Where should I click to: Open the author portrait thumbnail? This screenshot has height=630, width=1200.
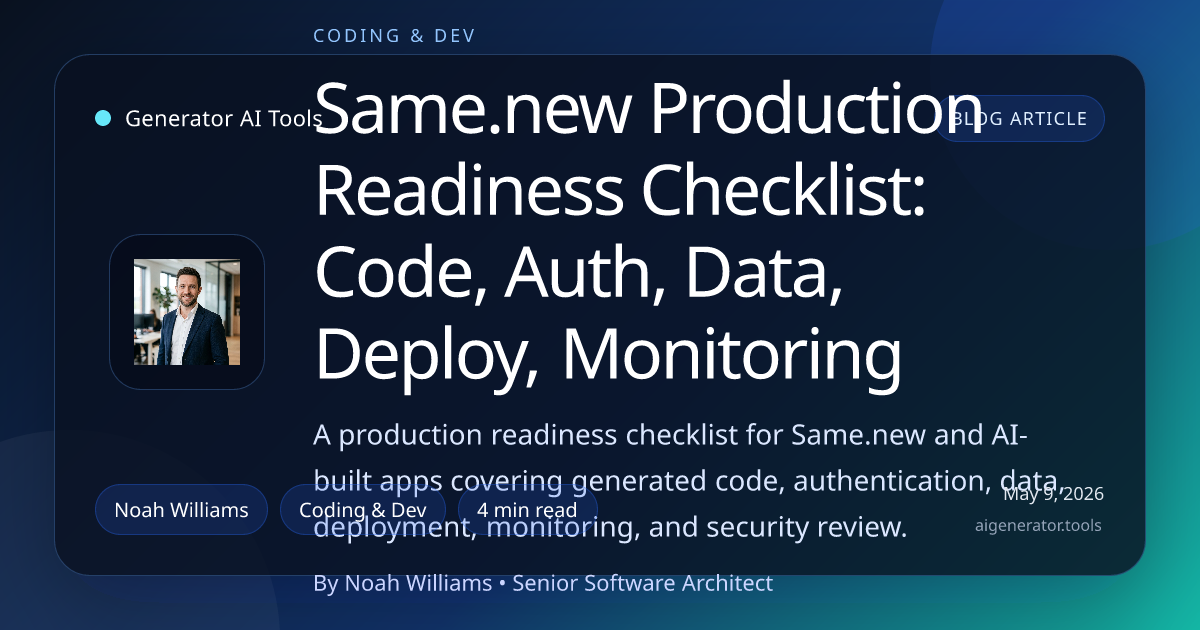(x=187, y=312)
